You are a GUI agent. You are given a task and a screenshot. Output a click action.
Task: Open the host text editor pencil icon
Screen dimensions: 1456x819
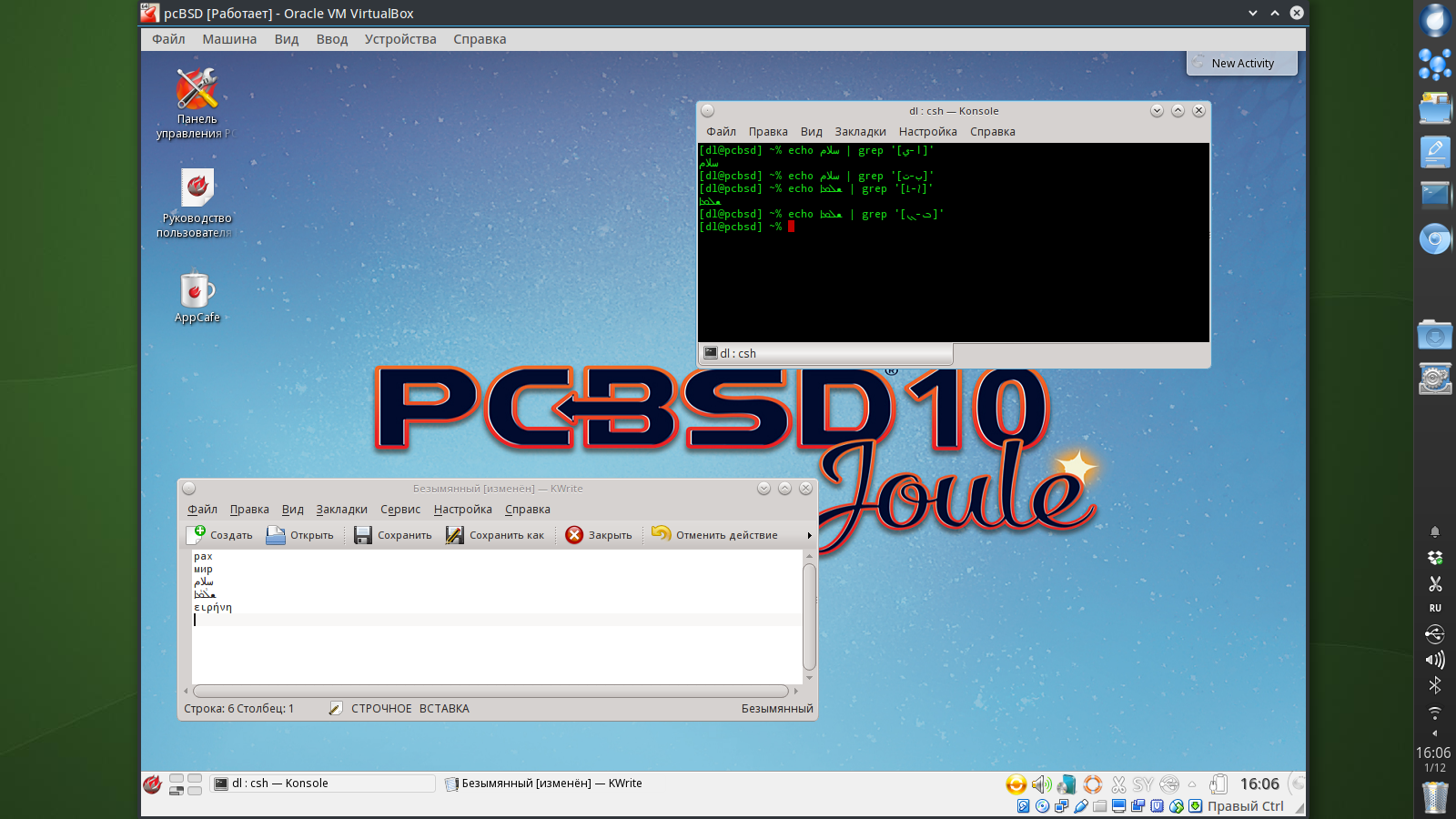1435,151
